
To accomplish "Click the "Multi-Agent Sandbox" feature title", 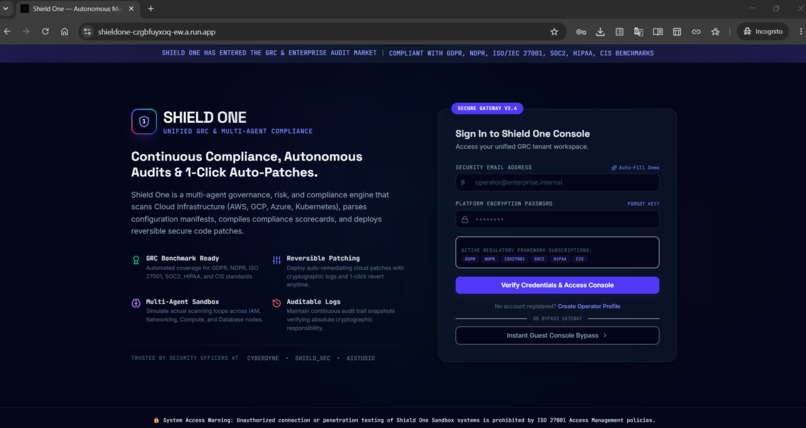I will pyautogui.click(x=182, y=302).
